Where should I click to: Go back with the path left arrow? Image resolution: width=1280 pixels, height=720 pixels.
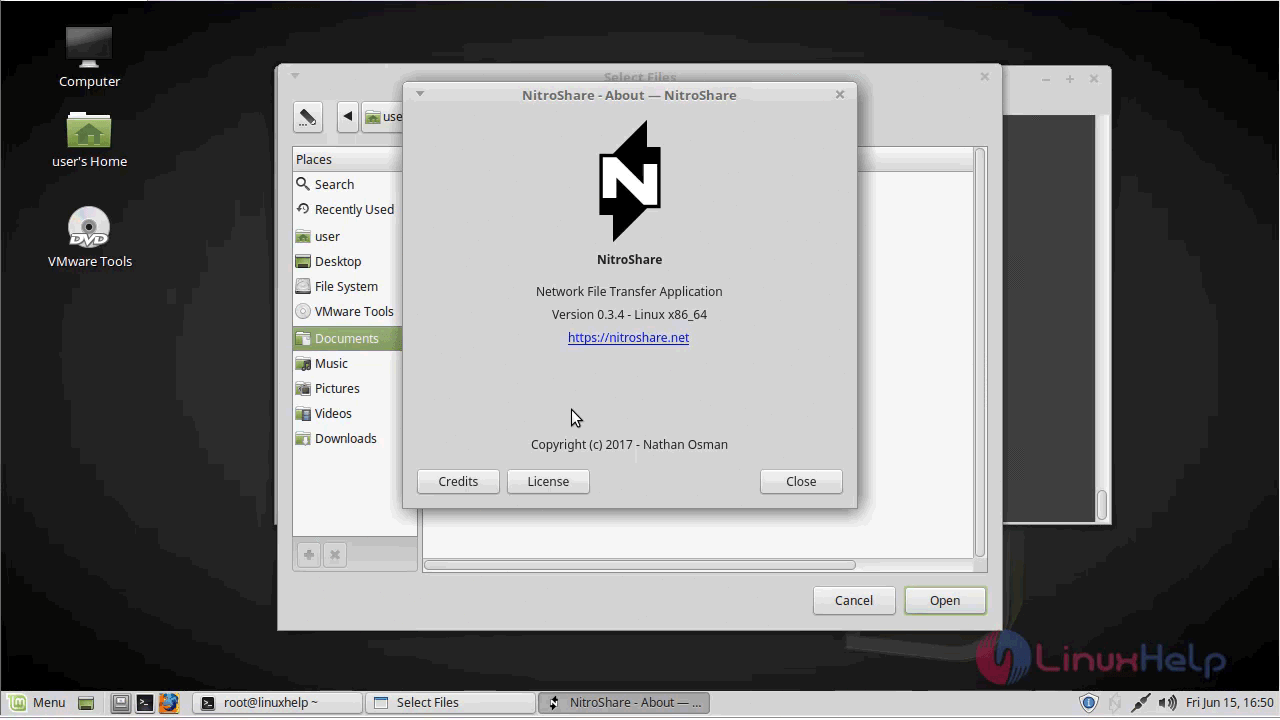348,117
